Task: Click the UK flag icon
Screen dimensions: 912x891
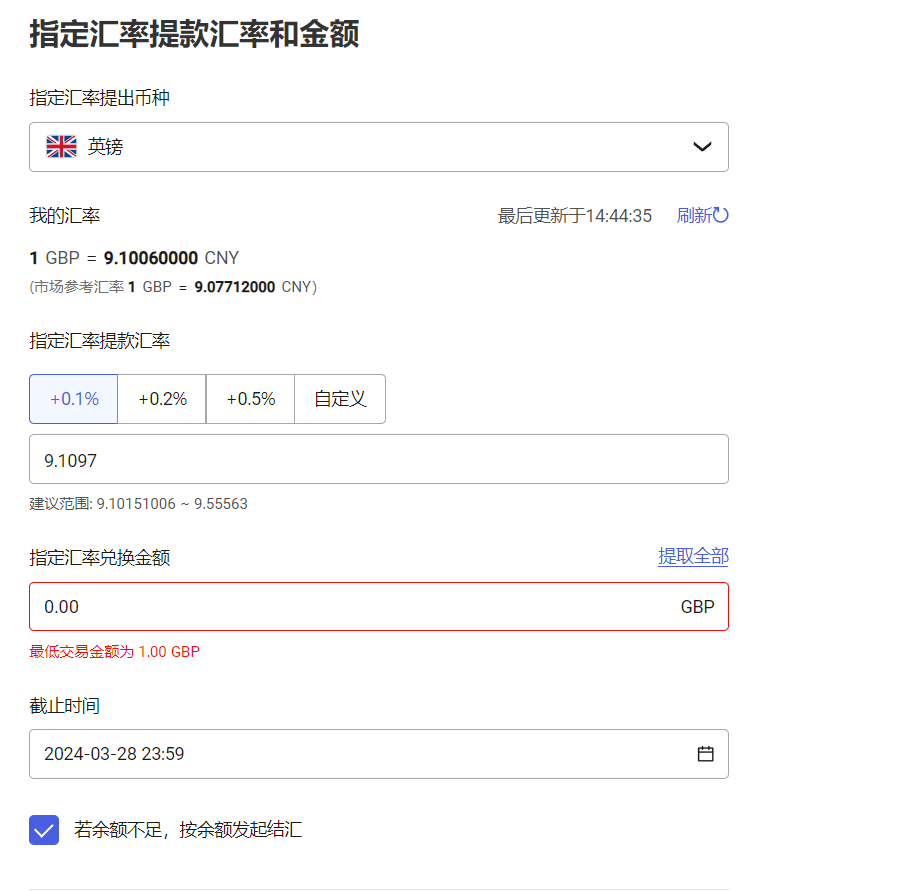Action: click(61, 147)
